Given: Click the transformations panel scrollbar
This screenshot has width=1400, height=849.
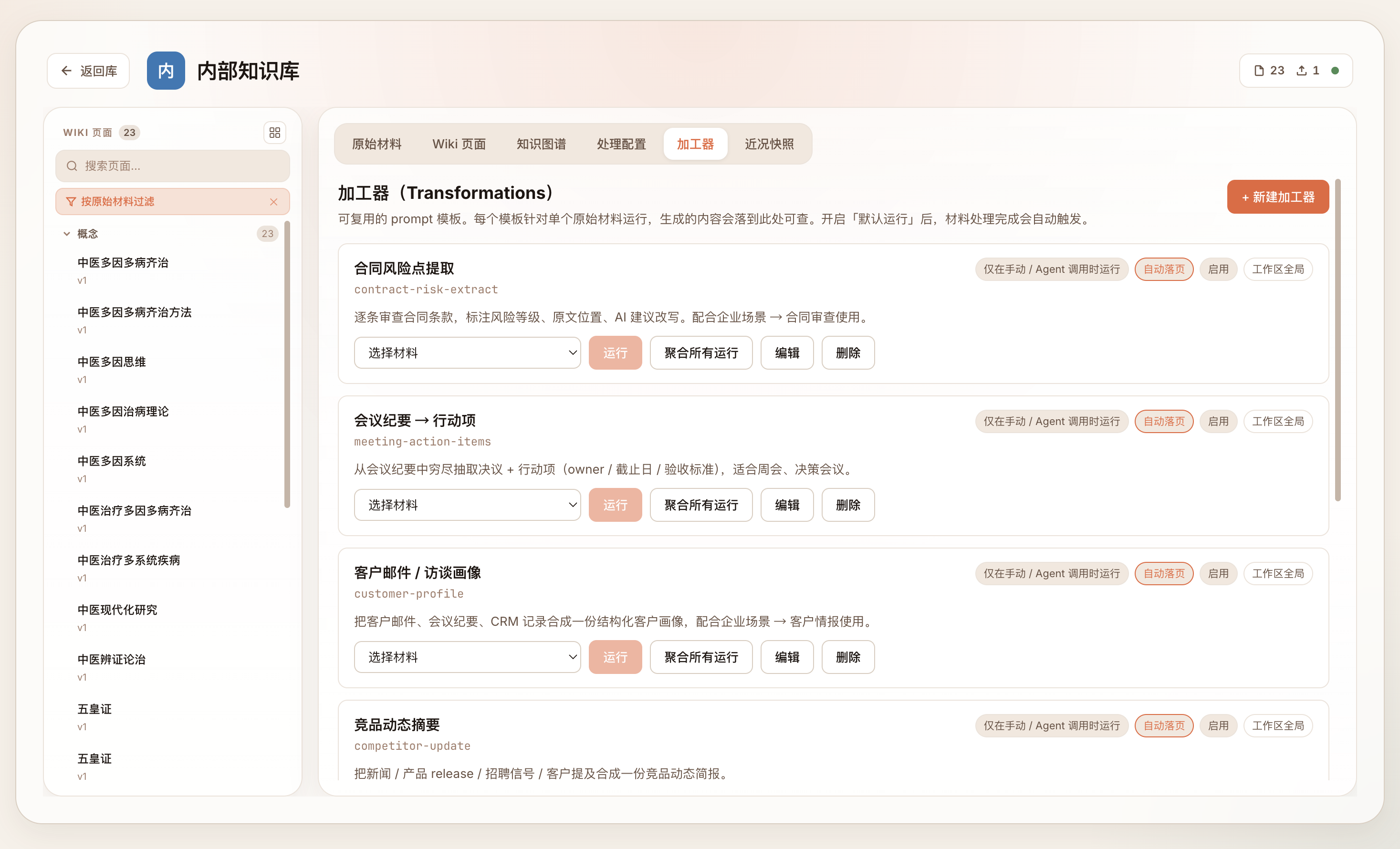Looking at the screenshot, I should pos(1338,340).
